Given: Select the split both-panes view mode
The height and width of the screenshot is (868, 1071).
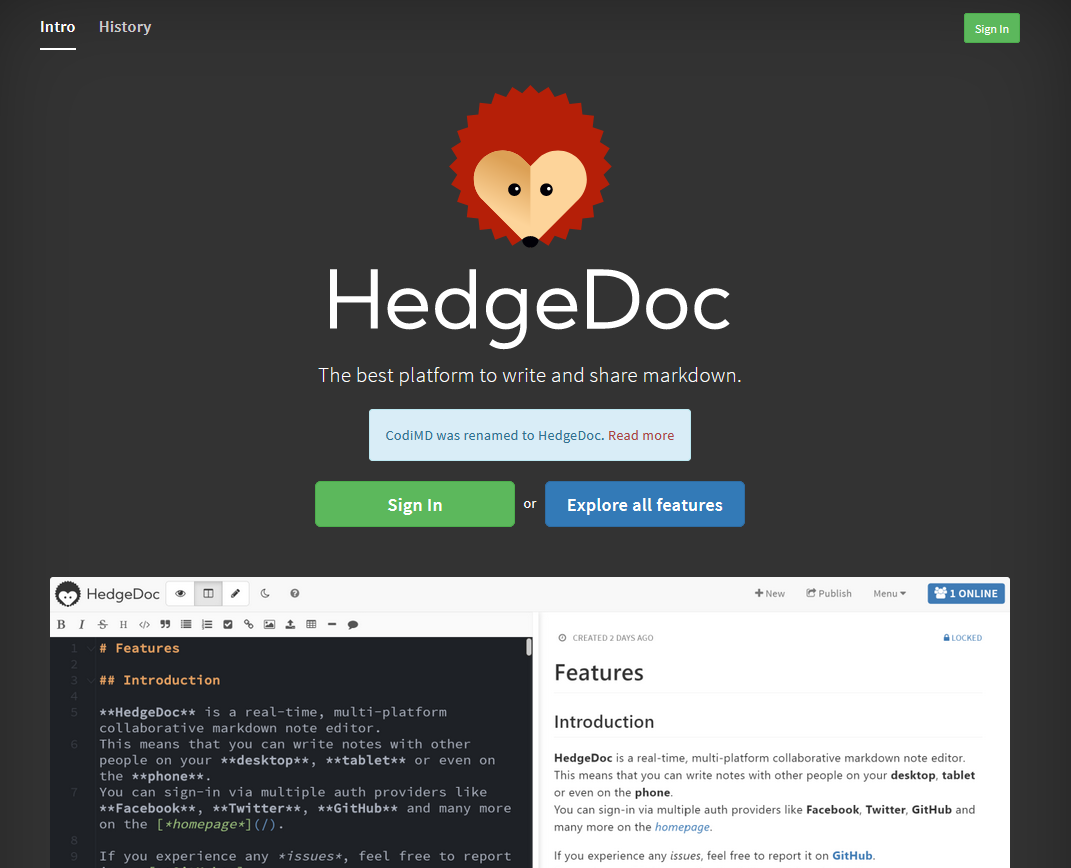Looking at the screenshot, I should (x=208, y=593).
